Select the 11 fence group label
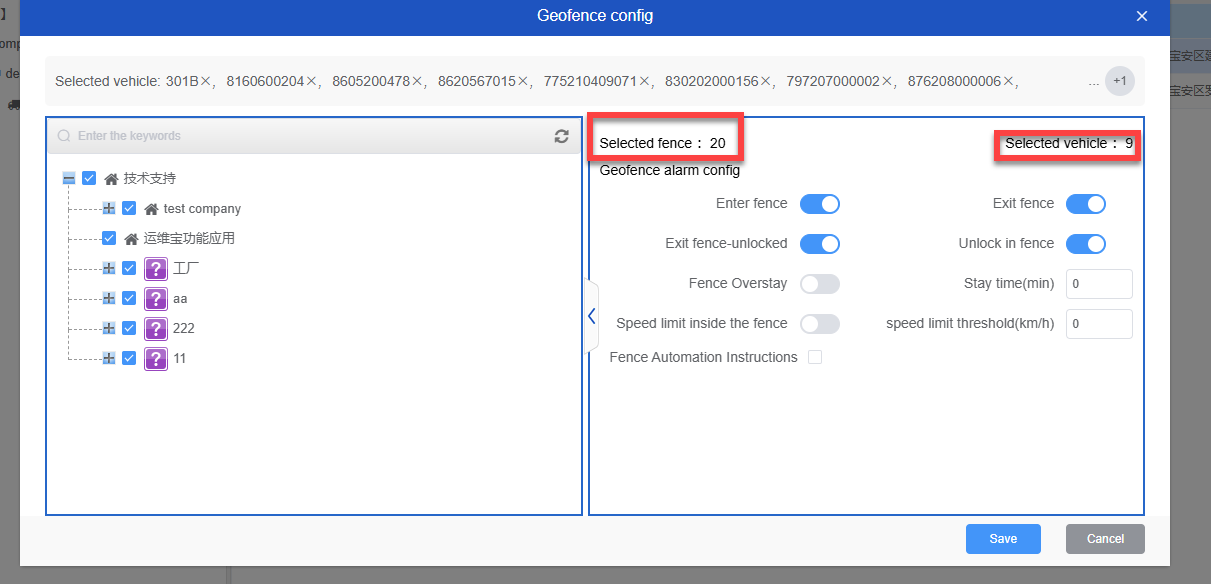Image resolution: width=1211 pixels, height=584 pixels. coord(180,358)
